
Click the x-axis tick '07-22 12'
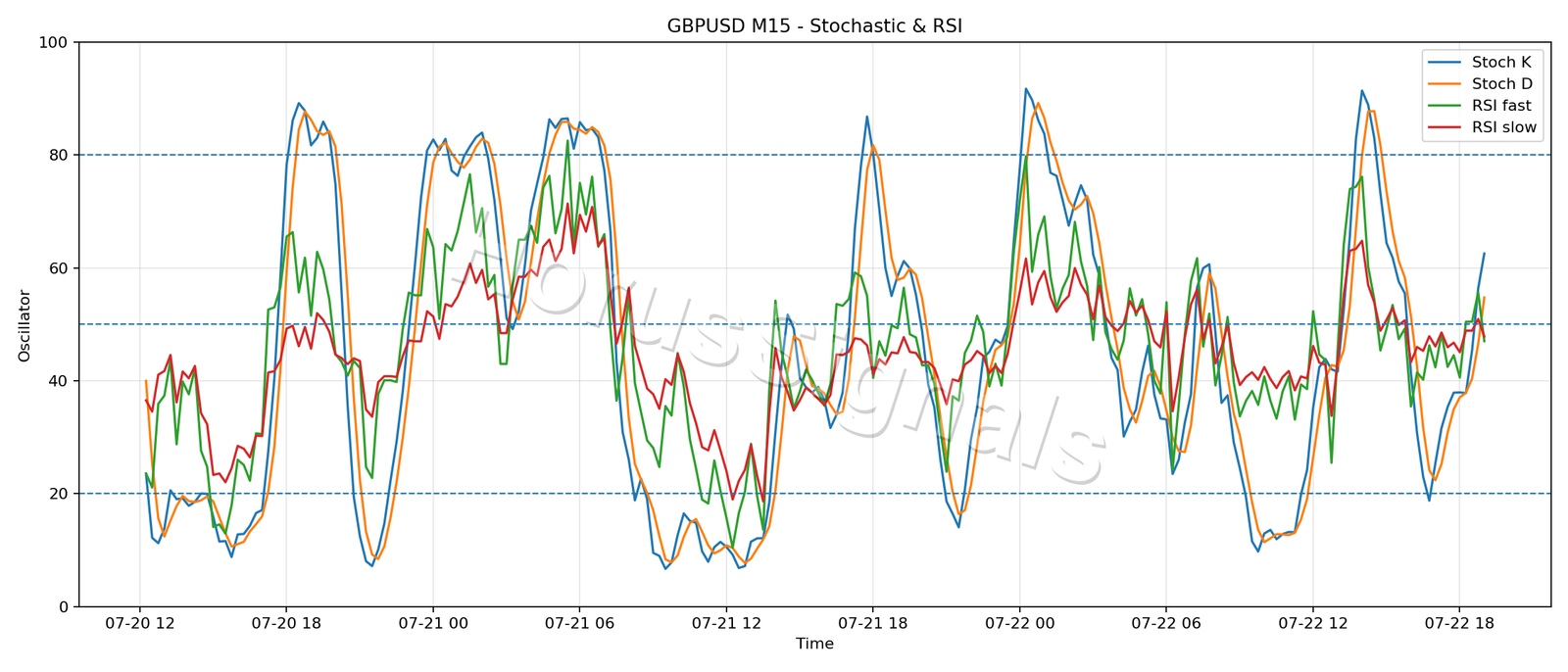click(1312, 623)
